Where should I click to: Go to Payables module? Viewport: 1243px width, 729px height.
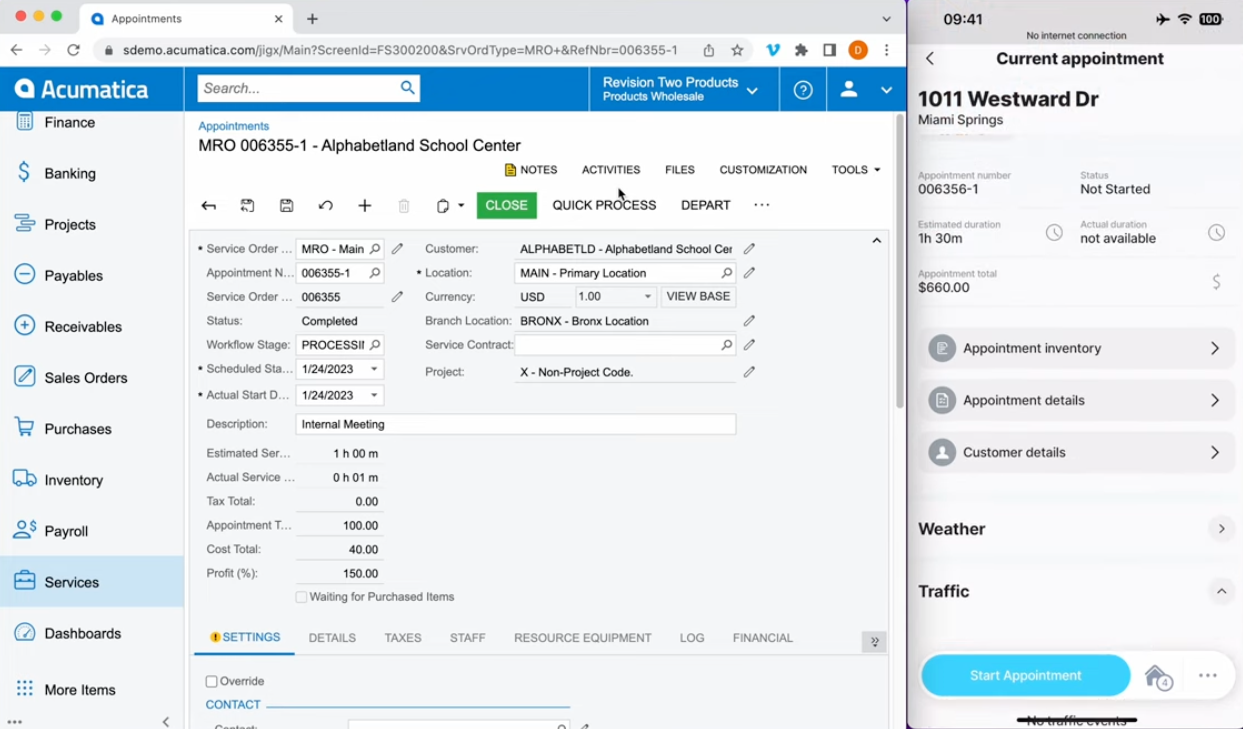point(73,275)
